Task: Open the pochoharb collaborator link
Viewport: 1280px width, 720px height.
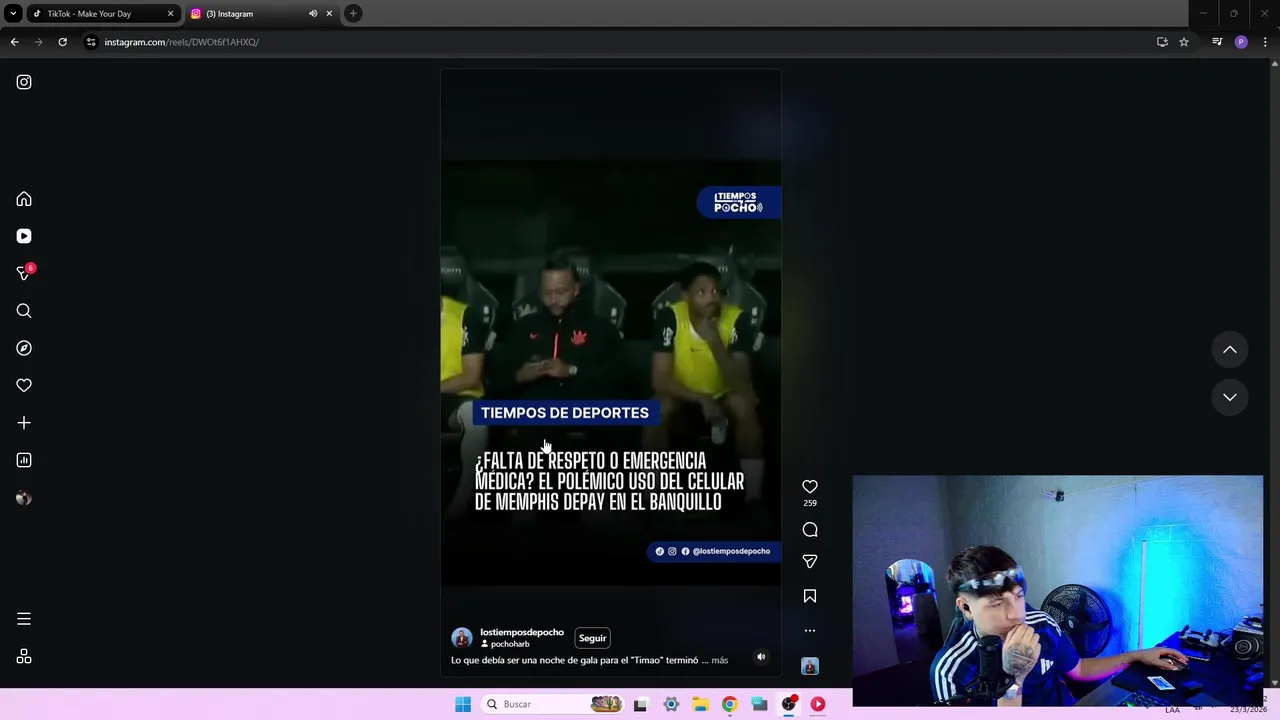Action: point(510,644)
